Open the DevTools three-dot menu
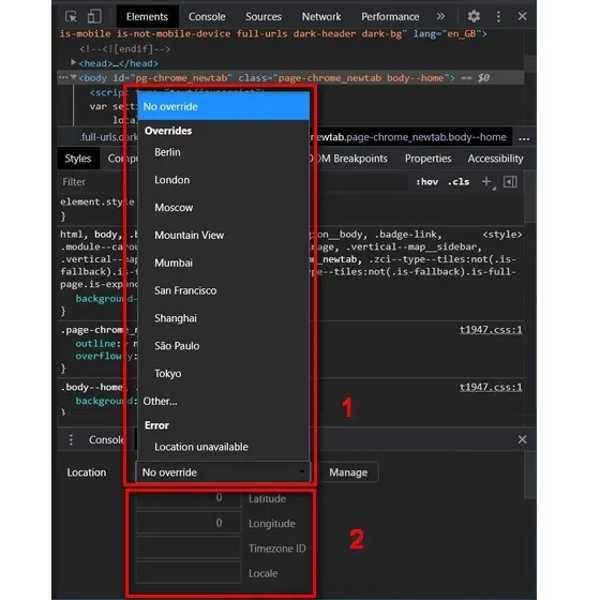This screenshot has height=600, width=600. click(498, 16)
